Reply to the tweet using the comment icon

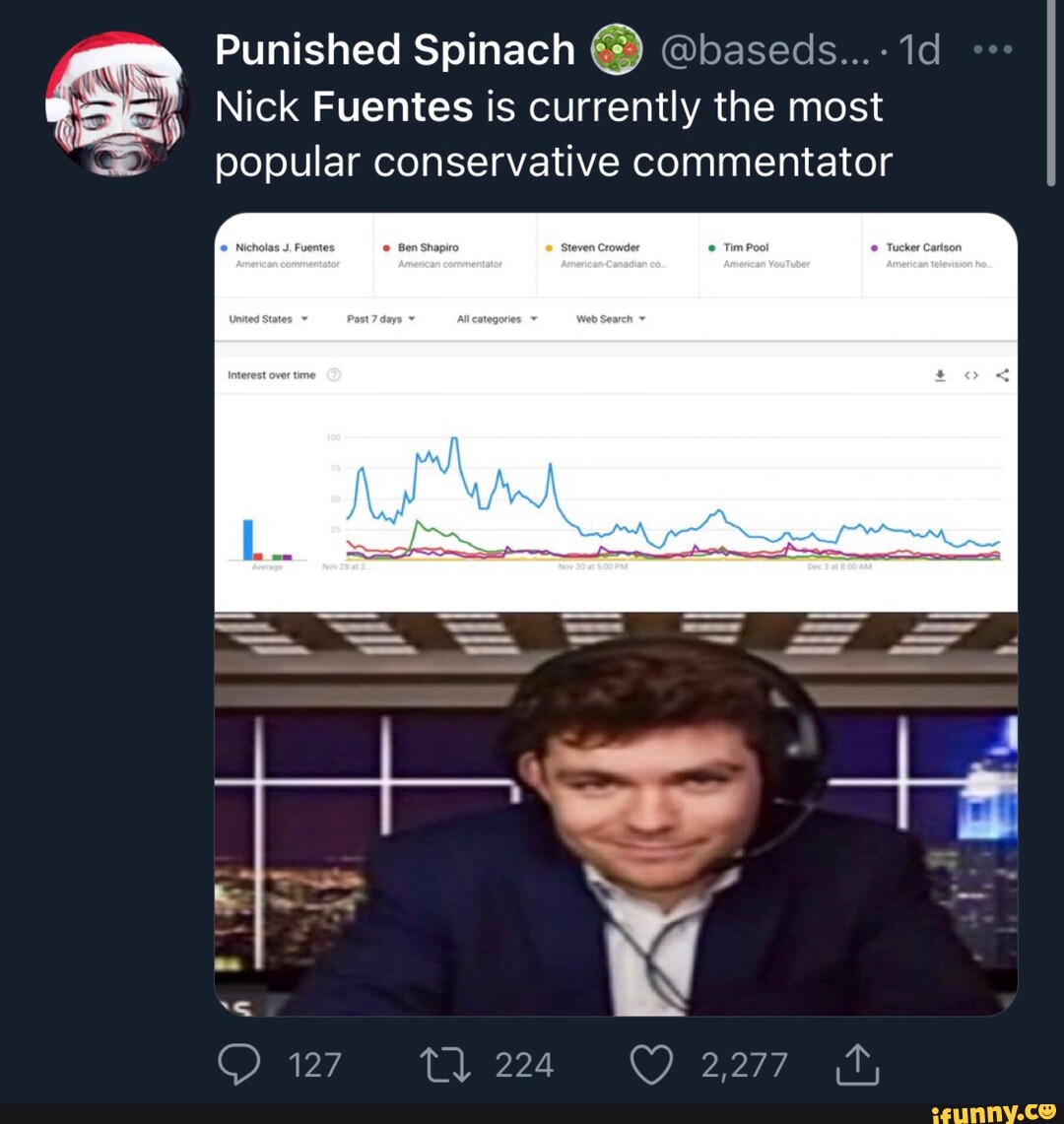239,1064
